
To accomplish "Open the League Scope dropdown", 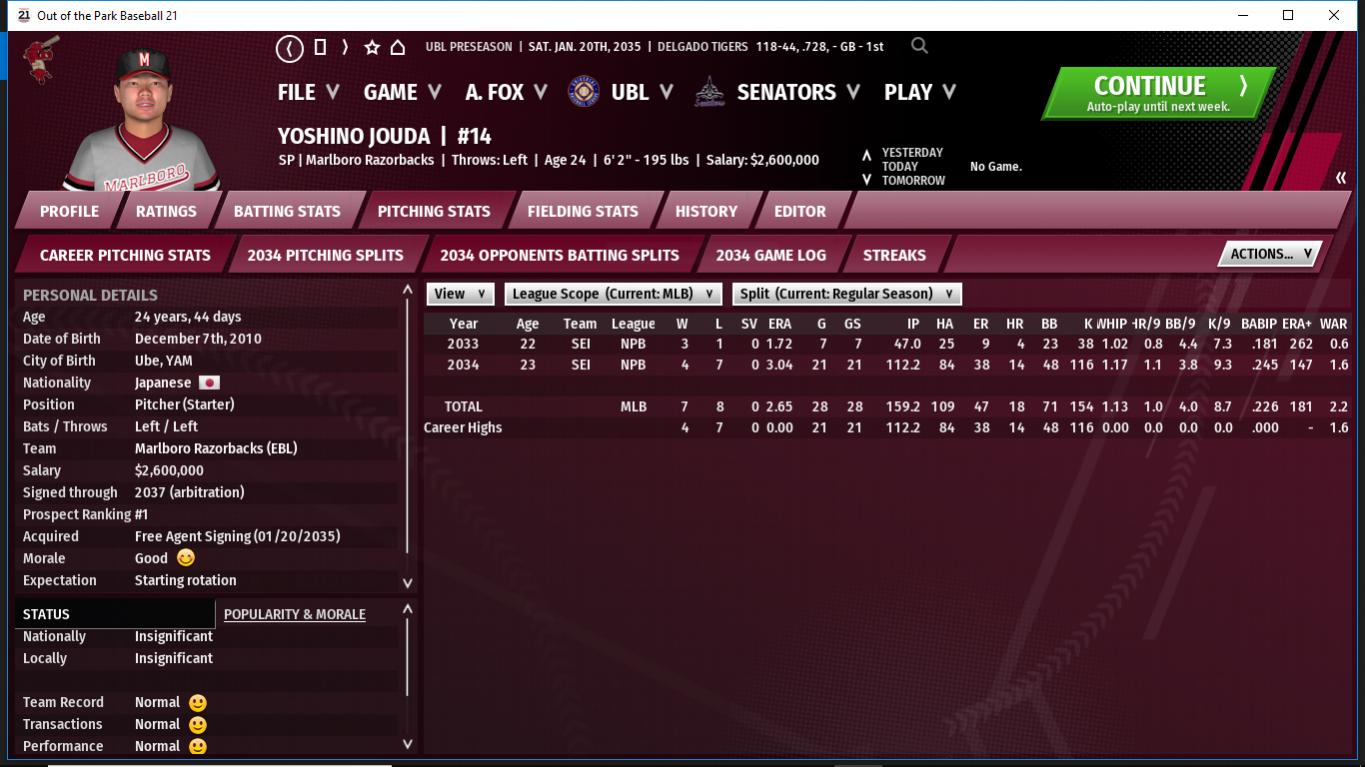I will (613, 294).
